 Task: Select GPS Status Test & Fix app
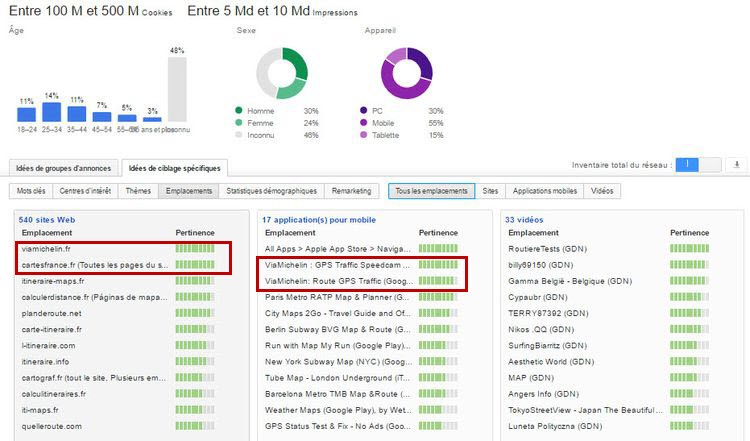coord(338,426)
